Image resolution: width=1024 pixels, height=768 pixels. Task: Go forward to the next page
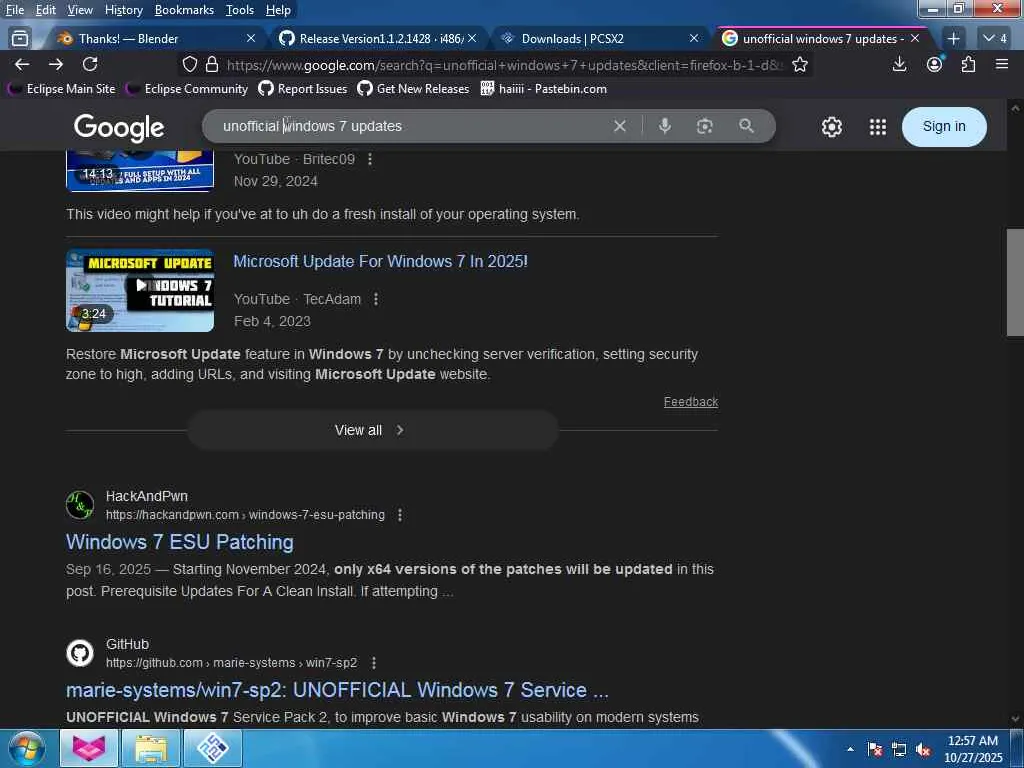pos(56,64)
